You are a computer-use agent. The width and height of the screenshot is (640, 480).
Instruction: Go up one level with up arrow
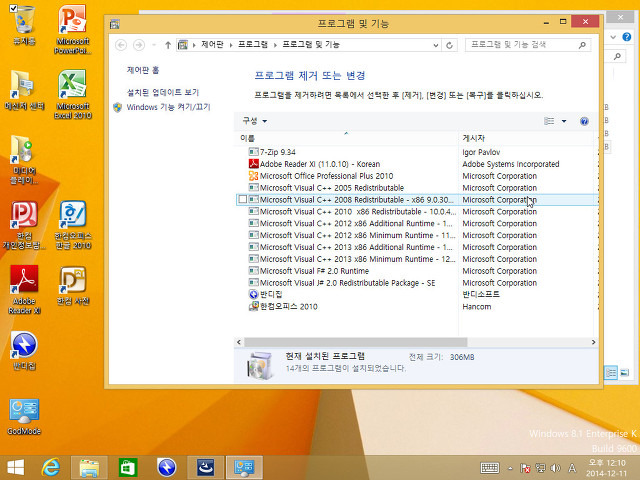coord(168,45)
